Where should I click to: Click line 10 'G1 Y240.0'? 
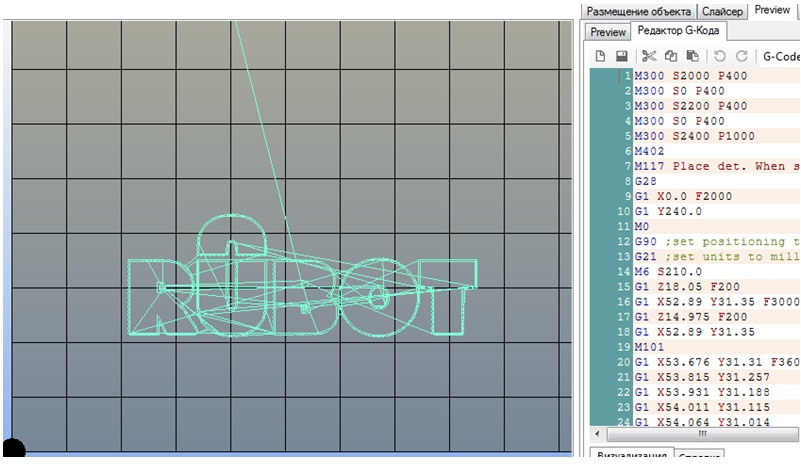668,212
